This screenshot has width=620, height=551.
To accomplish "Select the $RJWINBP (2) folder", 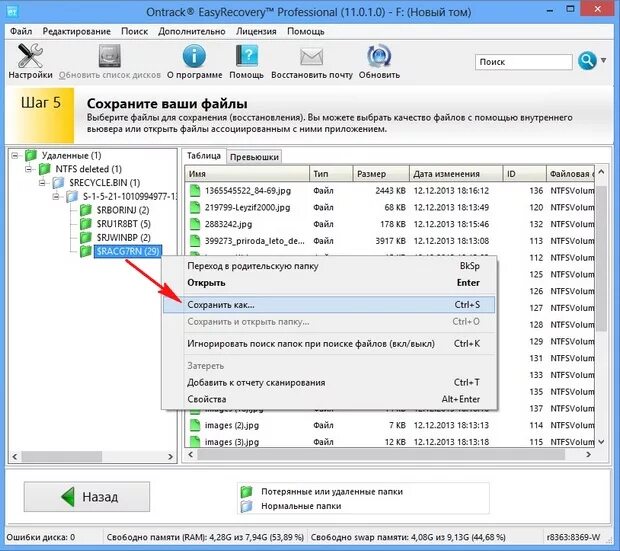I will (x=123, y=237).
